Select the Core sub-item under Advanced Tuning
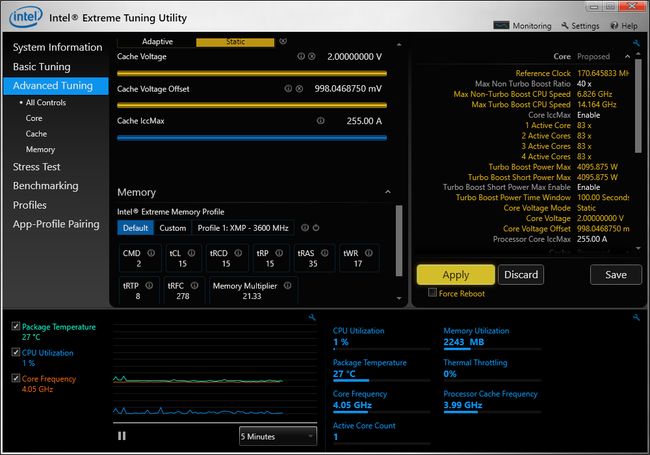The image size is (650, 455). [34, 118]
